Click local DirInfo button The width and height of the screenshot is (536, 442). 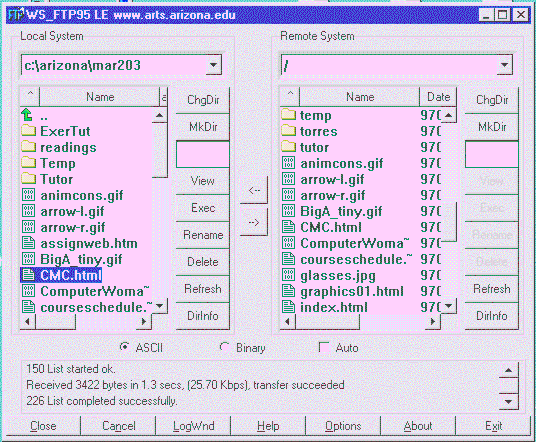(203, 316)
